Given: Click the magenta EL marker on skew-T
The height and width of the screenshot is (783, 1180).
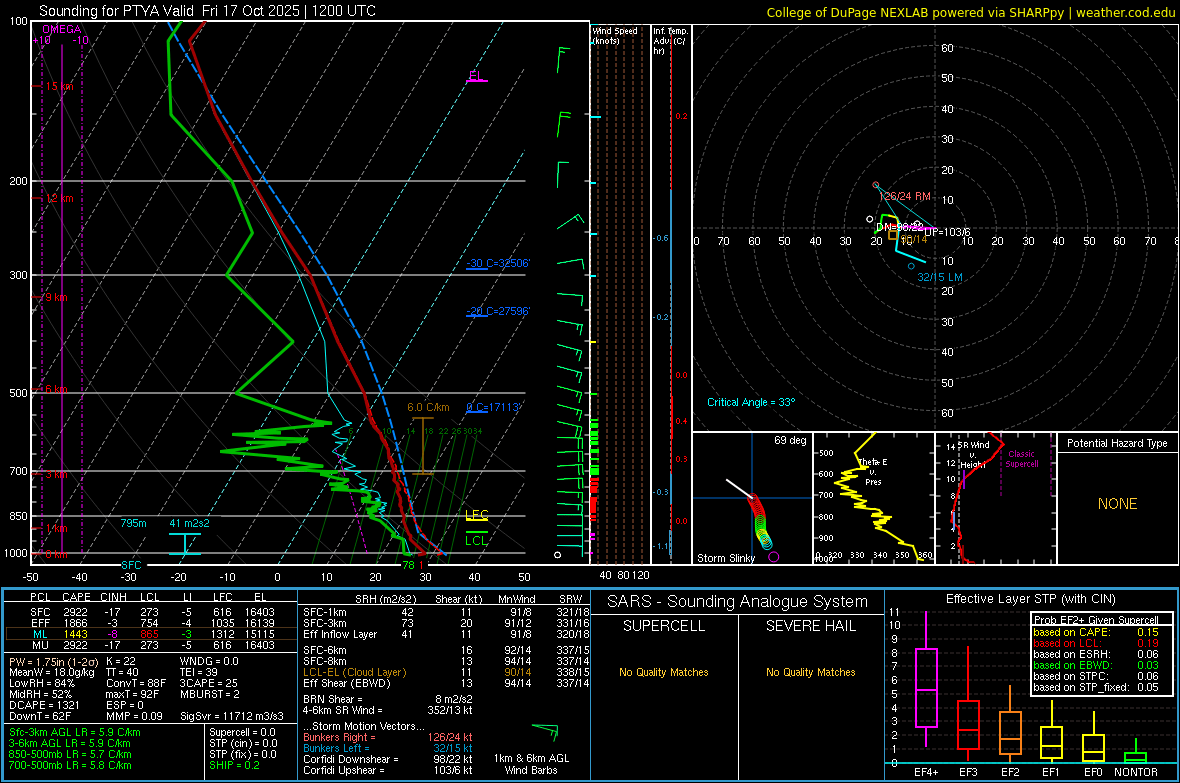Looking at the screenshot, I should click(476, 76).
